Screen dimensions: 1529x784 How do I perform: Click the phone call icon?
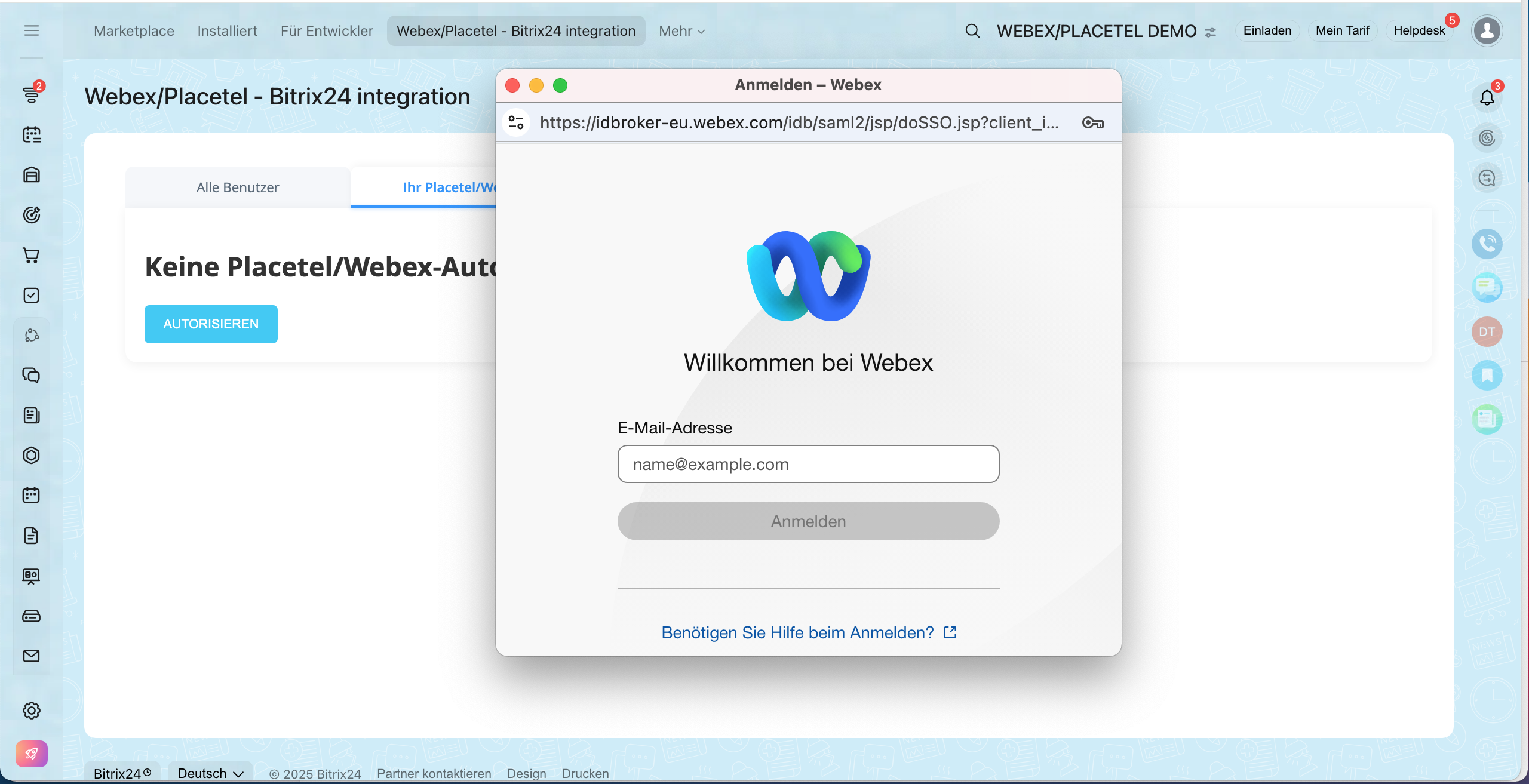pyautogui.click(x=1487, y=244)
